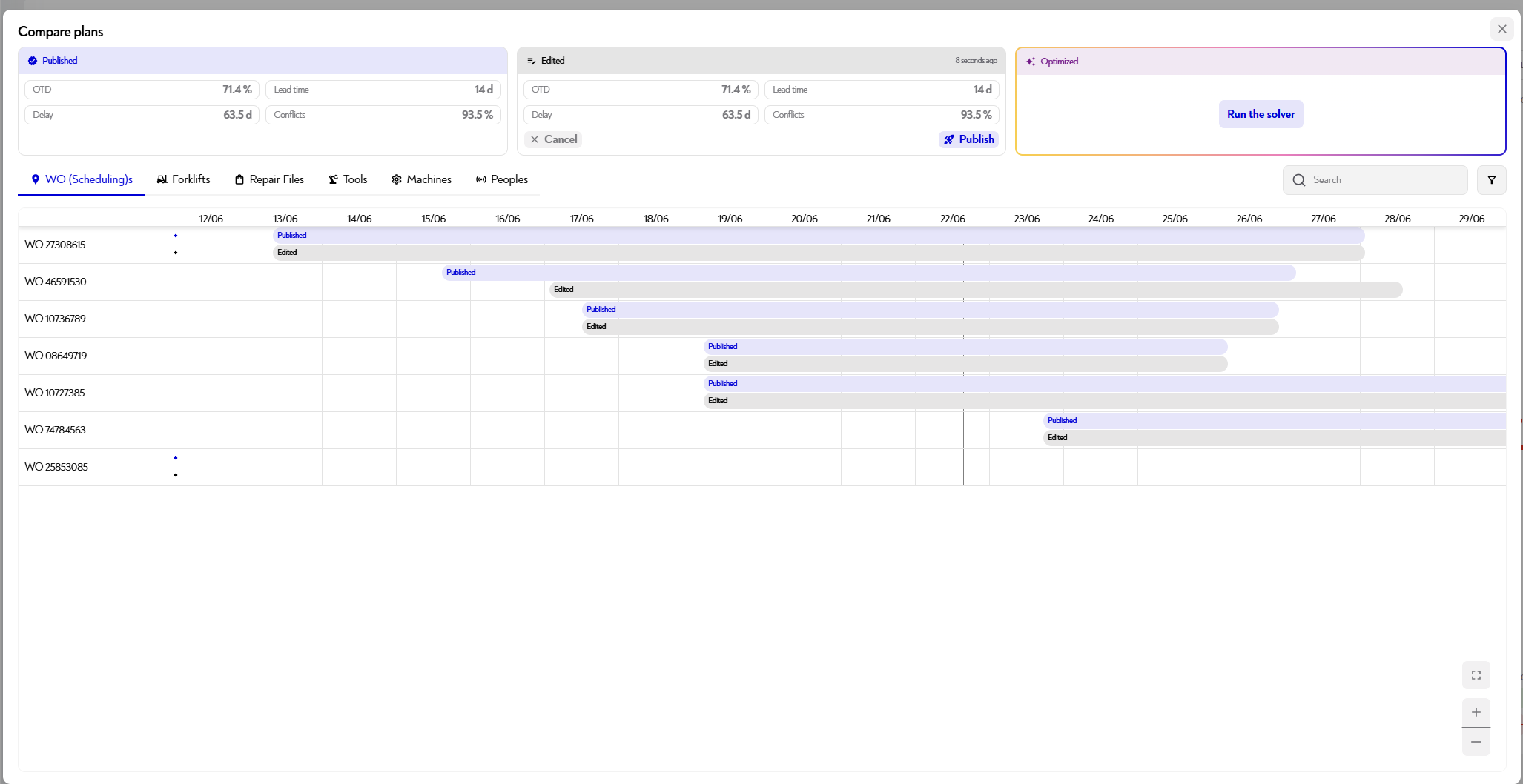Image resolution: width=1523 pixels, height=784 pixels.
Task: Click the Run the solver button
Action: point(1261,114)
